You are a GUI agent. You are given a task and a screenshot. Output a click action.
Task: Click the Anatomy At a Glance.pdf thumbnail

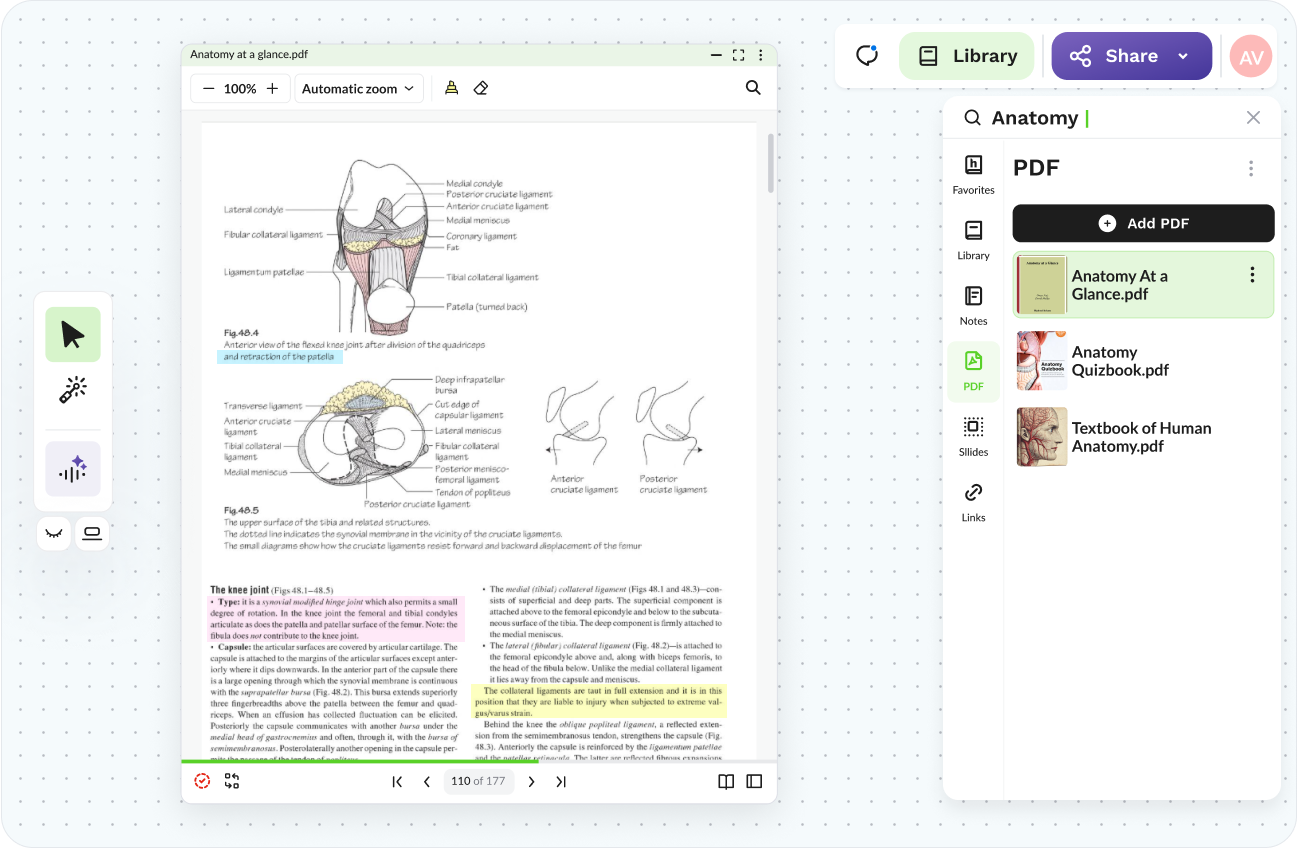(1041, 284)
